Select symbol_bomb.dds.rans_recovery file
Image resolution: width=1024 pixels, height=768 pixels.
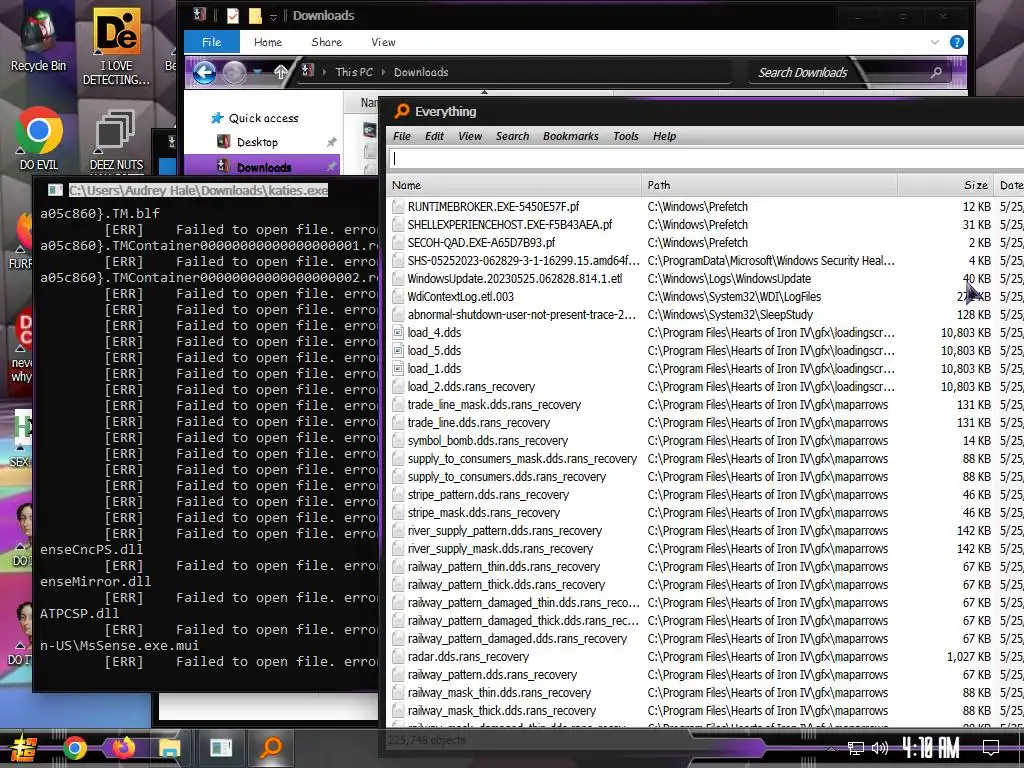pyautogui.click(x=488, y=441)
